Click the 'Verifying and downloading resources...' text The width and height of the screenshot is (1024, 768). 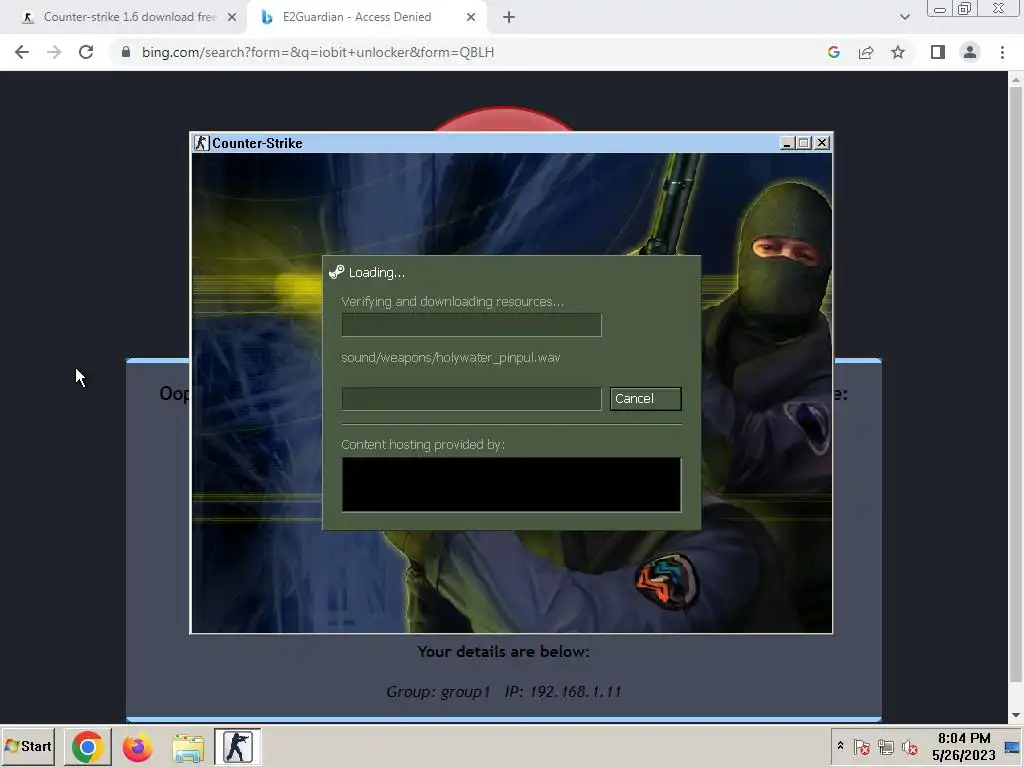[452, 302]
